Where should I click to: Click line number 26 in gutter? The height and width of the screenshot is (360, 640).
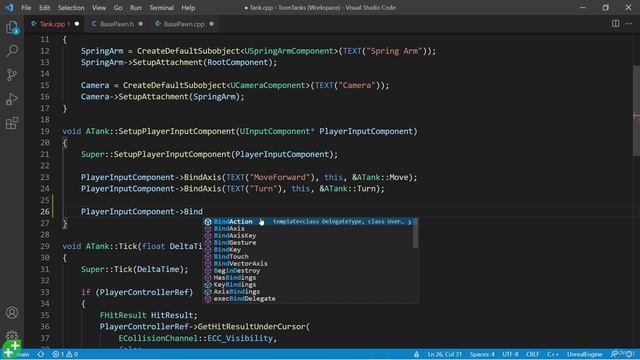(x=45, y=211)
